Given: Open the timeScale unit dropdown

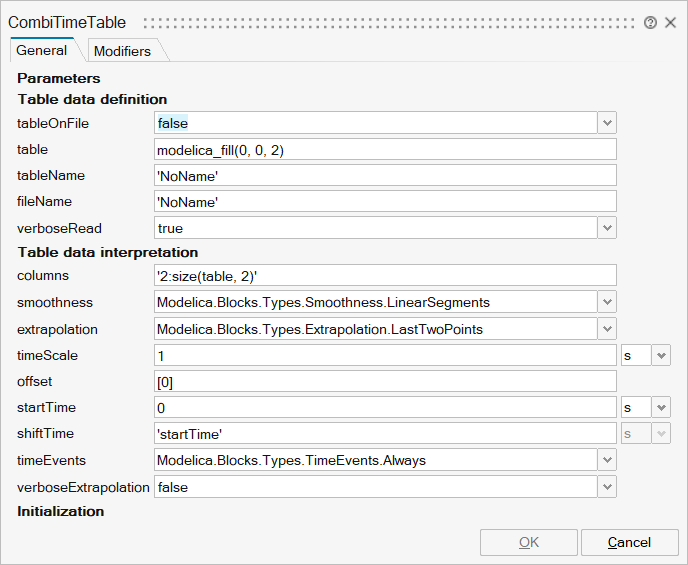Looking at the screenshot, I should 660,355.
